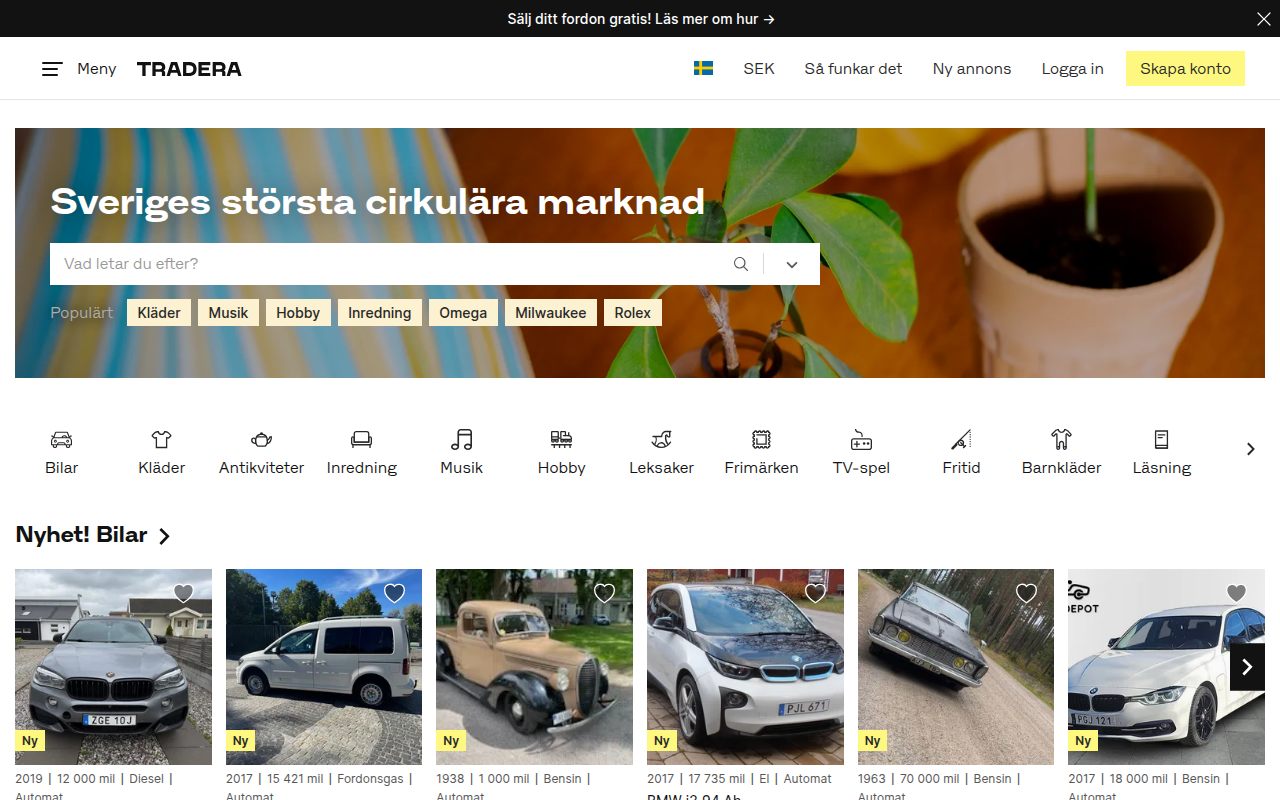
Task: Open the Hobby train icon
Action: pos(562,439)
